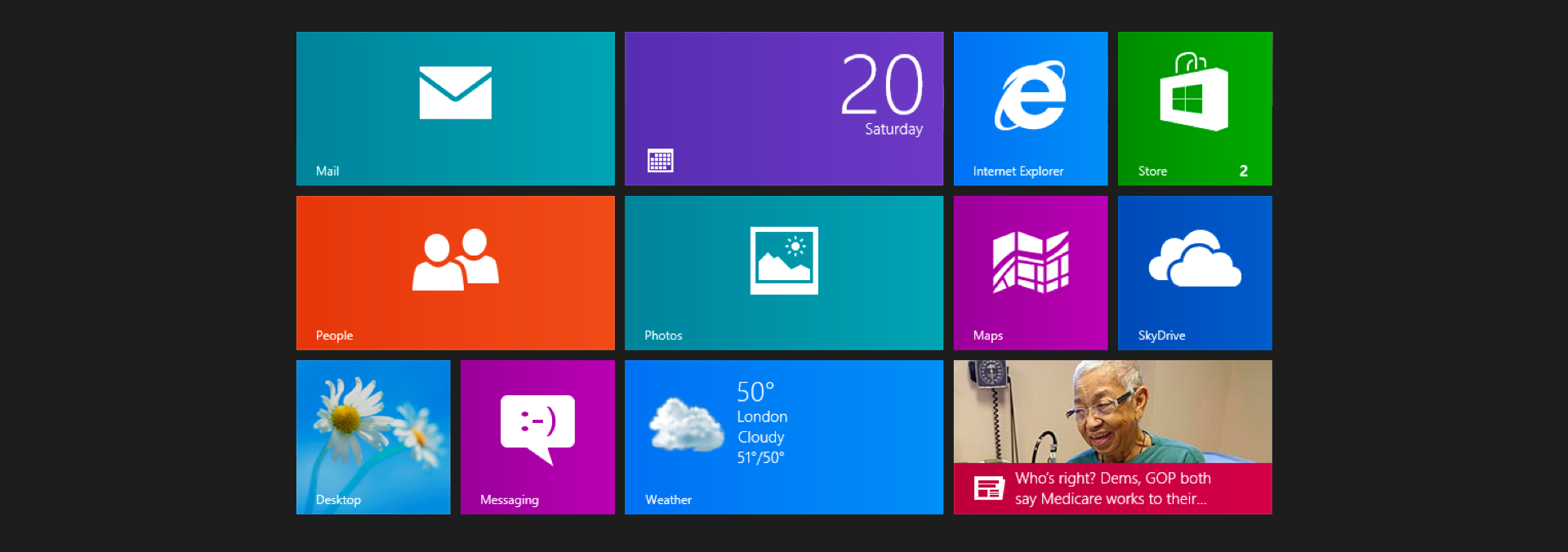Open the Medicare news headline
Image resolution: width=1568 pixels, height=552 pixels.
point(1113,488)
